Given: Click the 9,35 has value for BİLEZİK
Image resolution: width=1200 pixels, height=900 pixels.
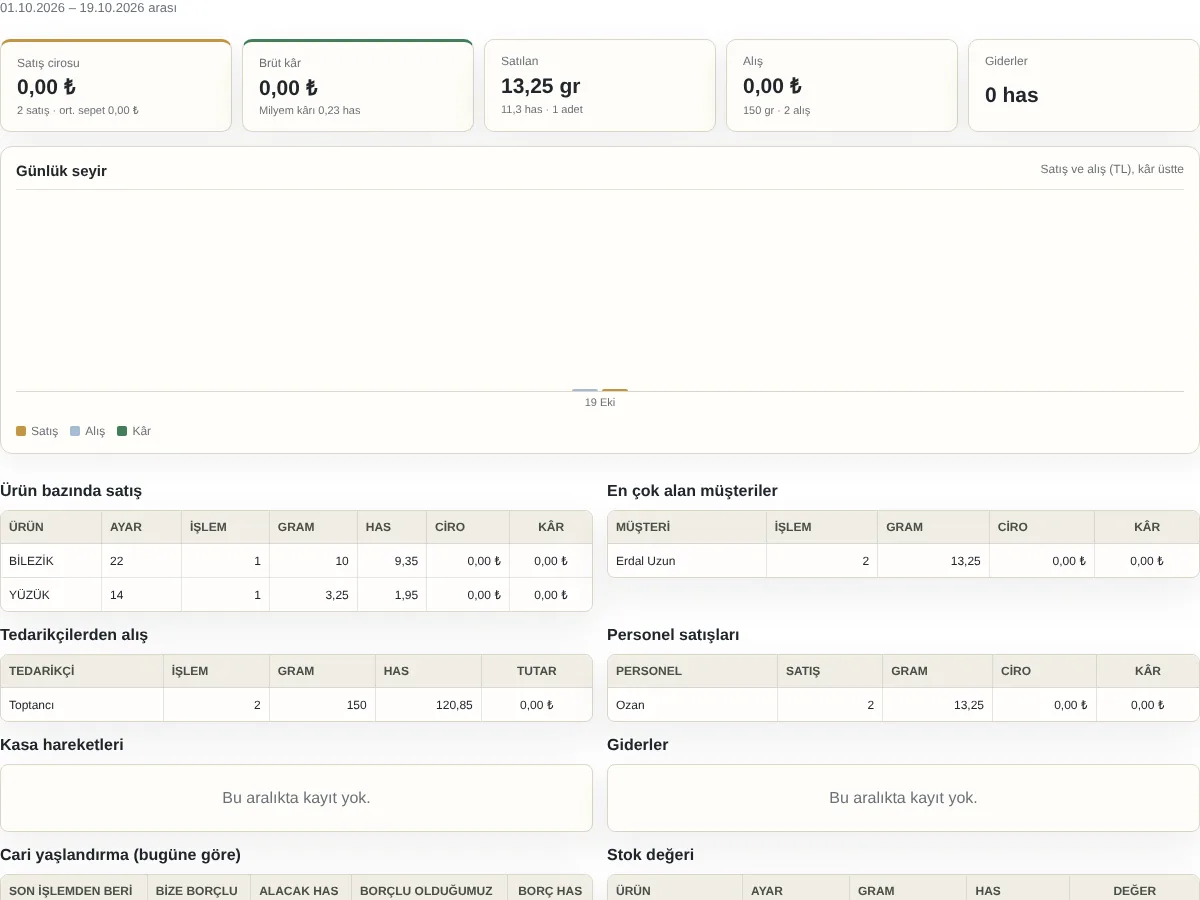Looking at the screenshot, I should tap(406, 561).
